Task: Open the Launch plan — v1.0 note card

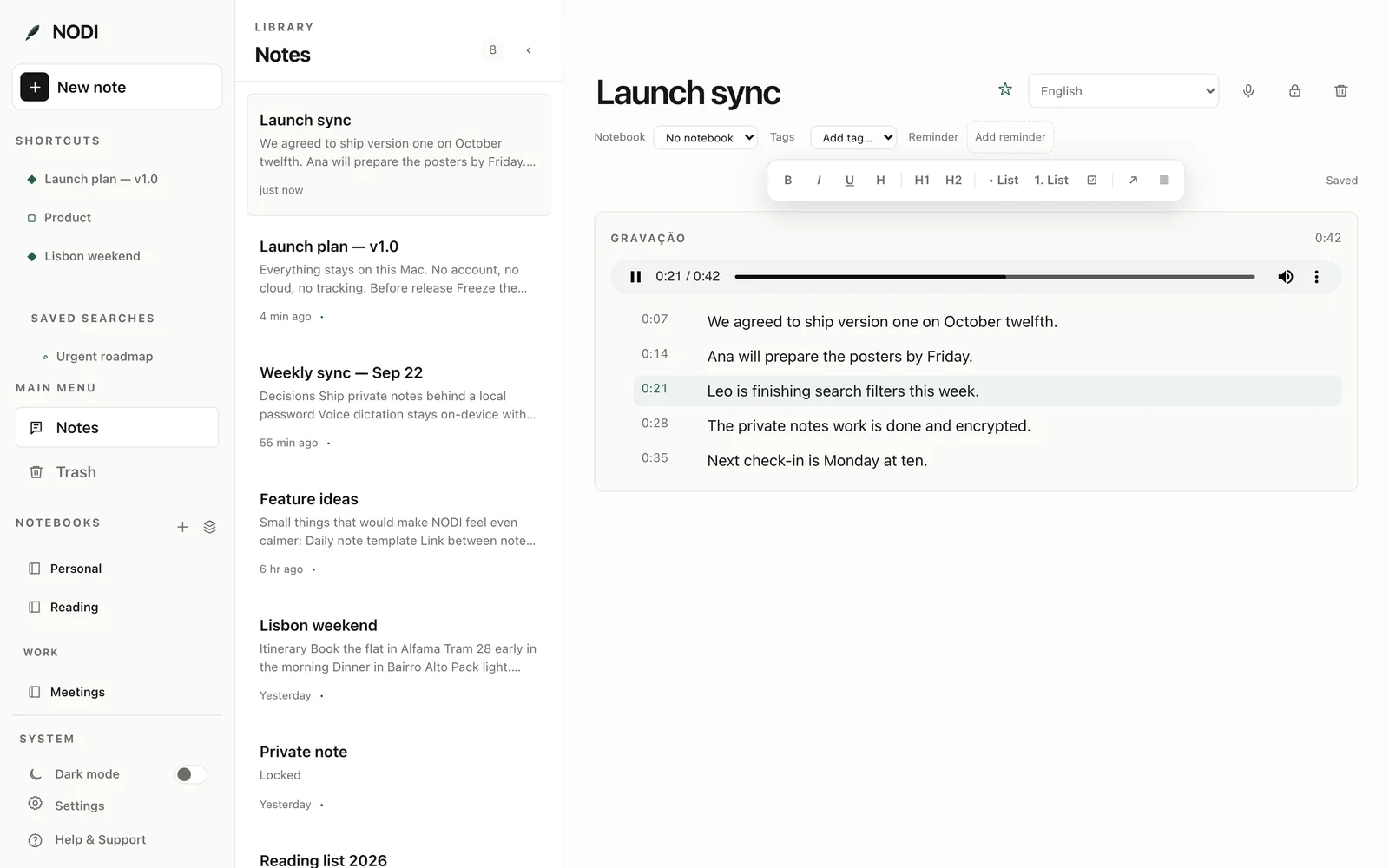Action: (398, 280)
